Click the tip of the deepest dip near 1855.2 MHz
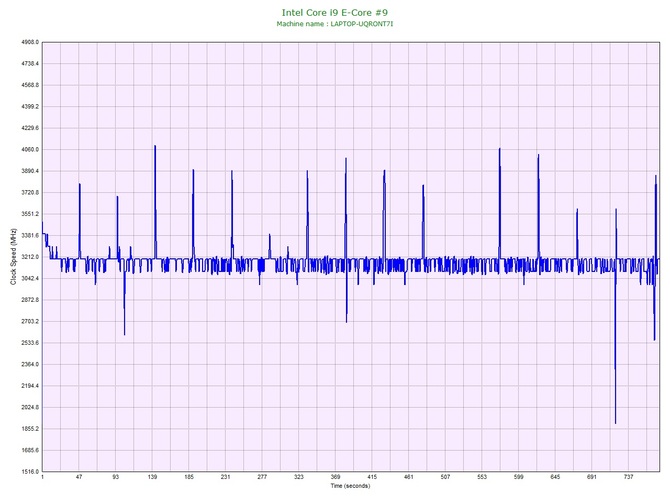 (x=616, y=423)
